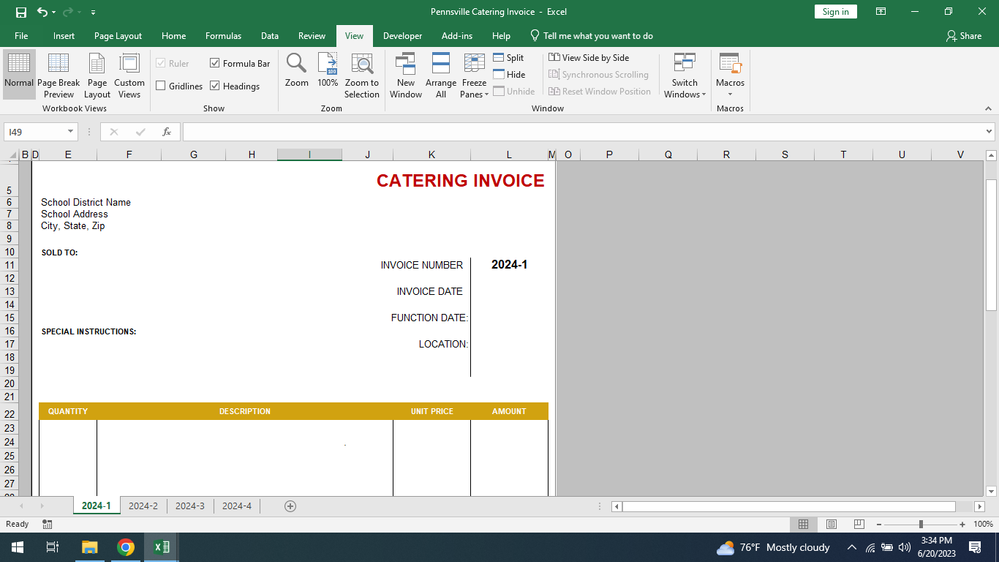
Task: Click Tell me what you want to do
Action: [x=591, y=36]
